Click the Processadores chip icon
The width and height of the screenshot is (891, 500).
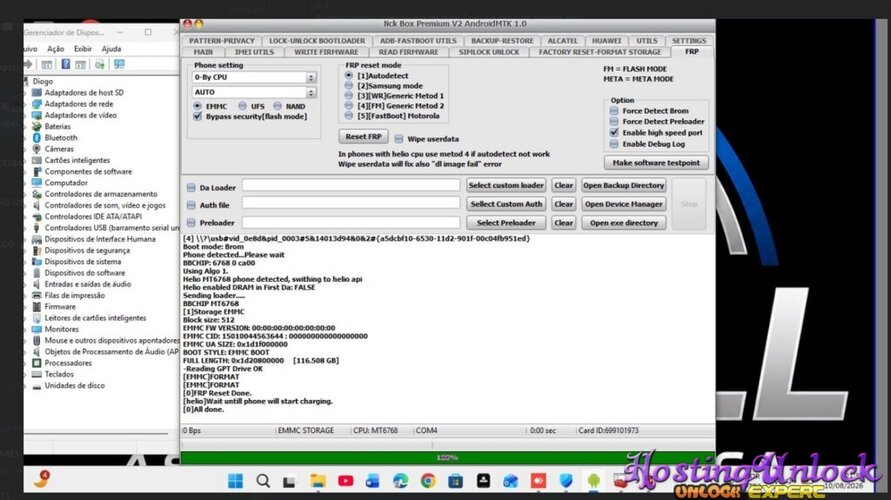(37, 363)
